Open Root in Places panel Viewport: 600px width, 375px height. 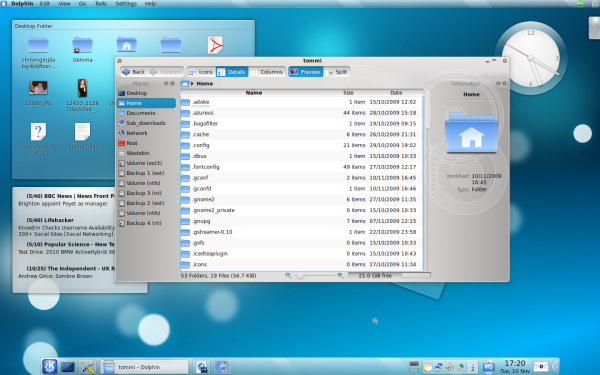[147, 143]
